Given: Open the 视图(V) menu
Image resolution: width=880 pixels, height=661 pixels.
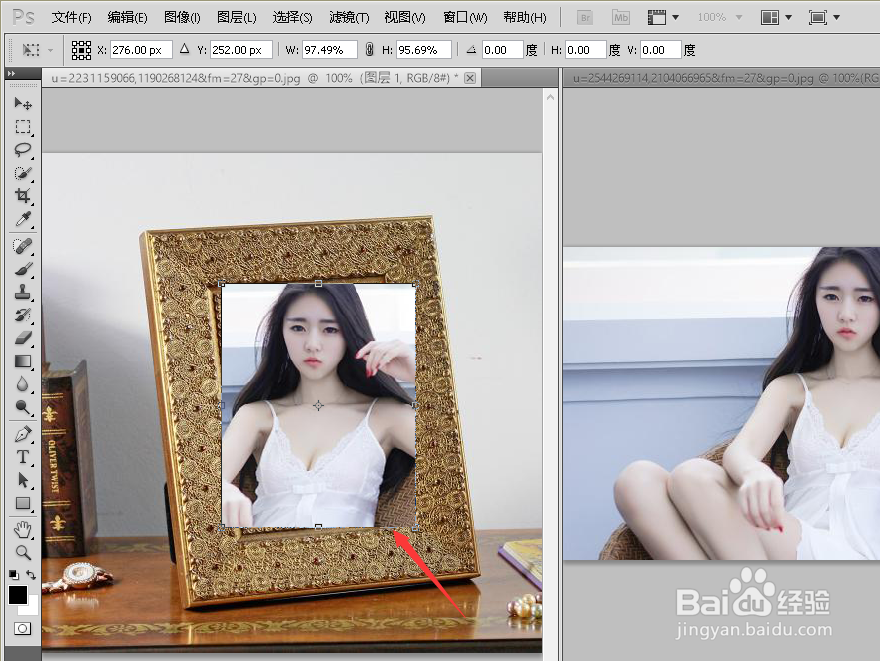Looking at the screenshot, I should [405, 18].
